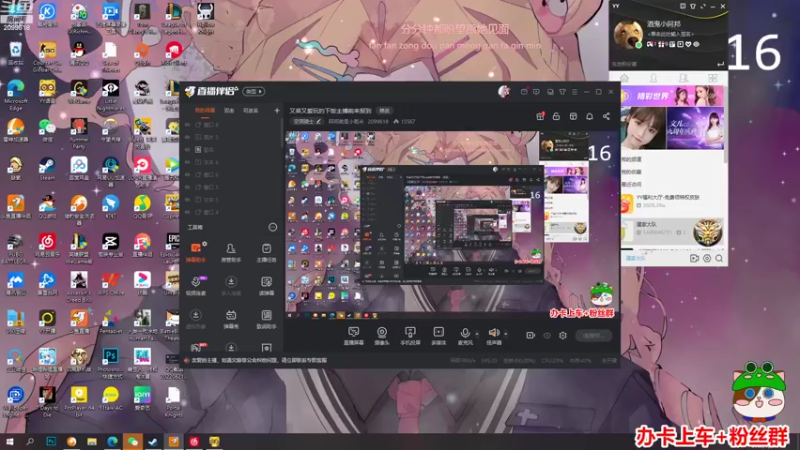Add 直播屏幕 screen capture source
Screen dimensions: 800x450
coord(354,336)
